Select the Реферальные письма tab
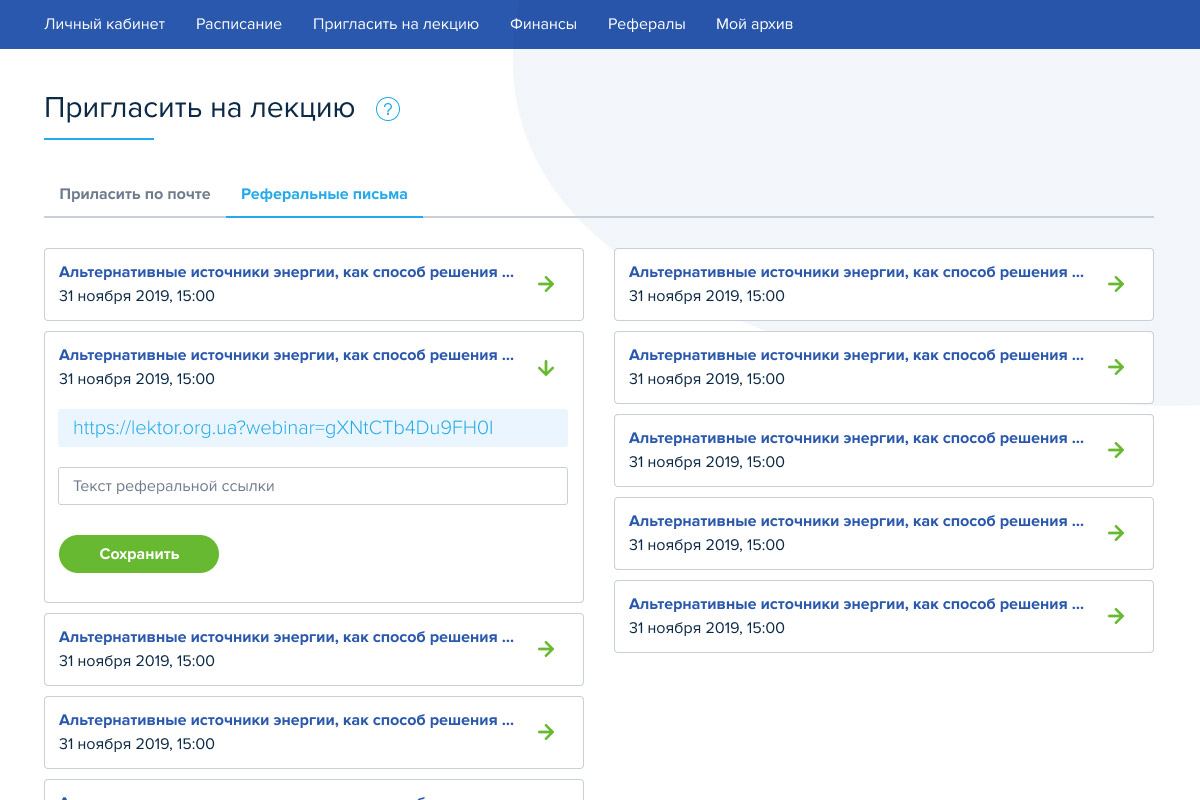The height and width of the screenshot is (800, 1200). tap(324, 194)
